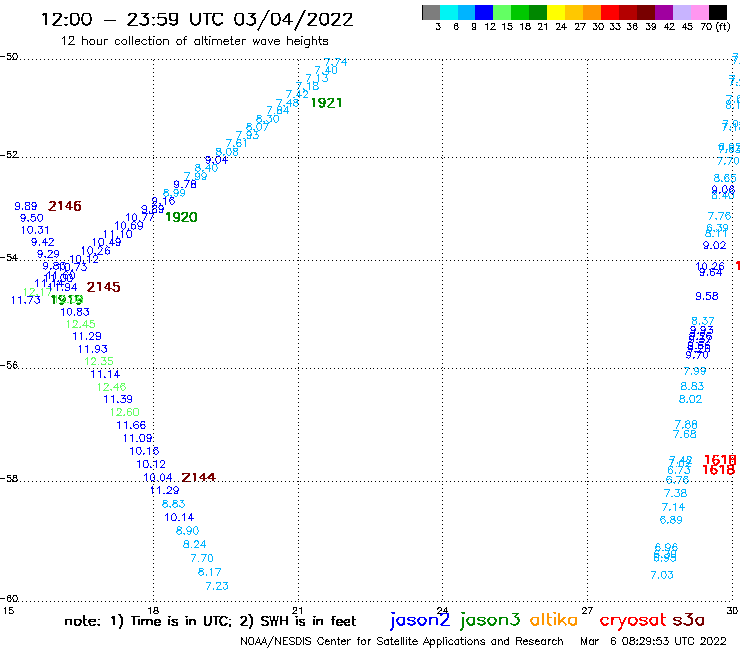Click the latitude axis label -56
Screen dimensions: 740x650
[x=9, y=365]
